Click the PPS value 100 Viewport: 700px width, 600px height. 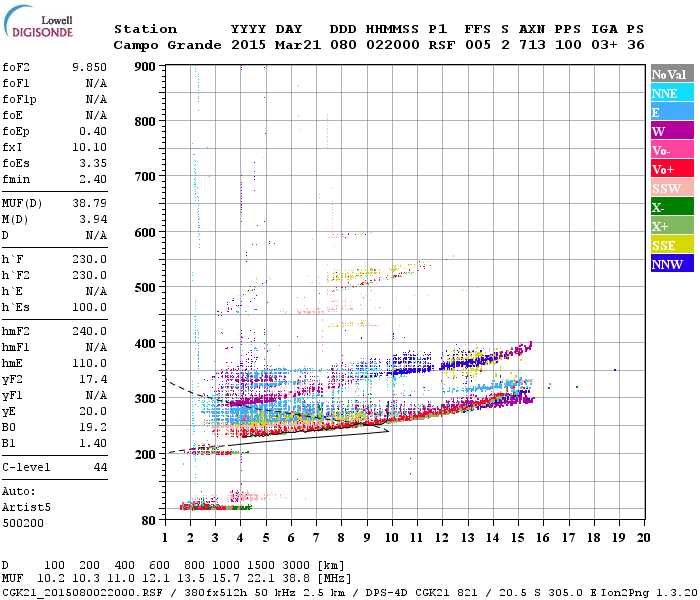coord(568,45)
